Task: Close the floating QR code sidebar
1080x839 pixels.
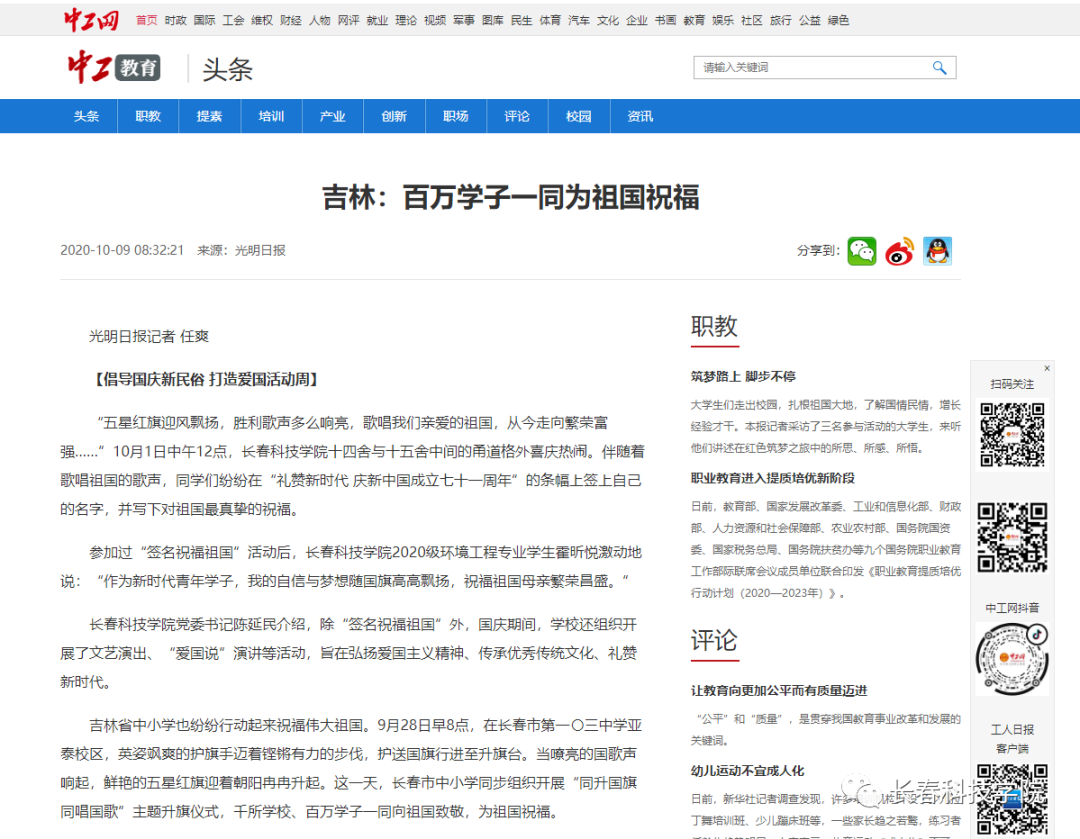Action: (1047, 368)
